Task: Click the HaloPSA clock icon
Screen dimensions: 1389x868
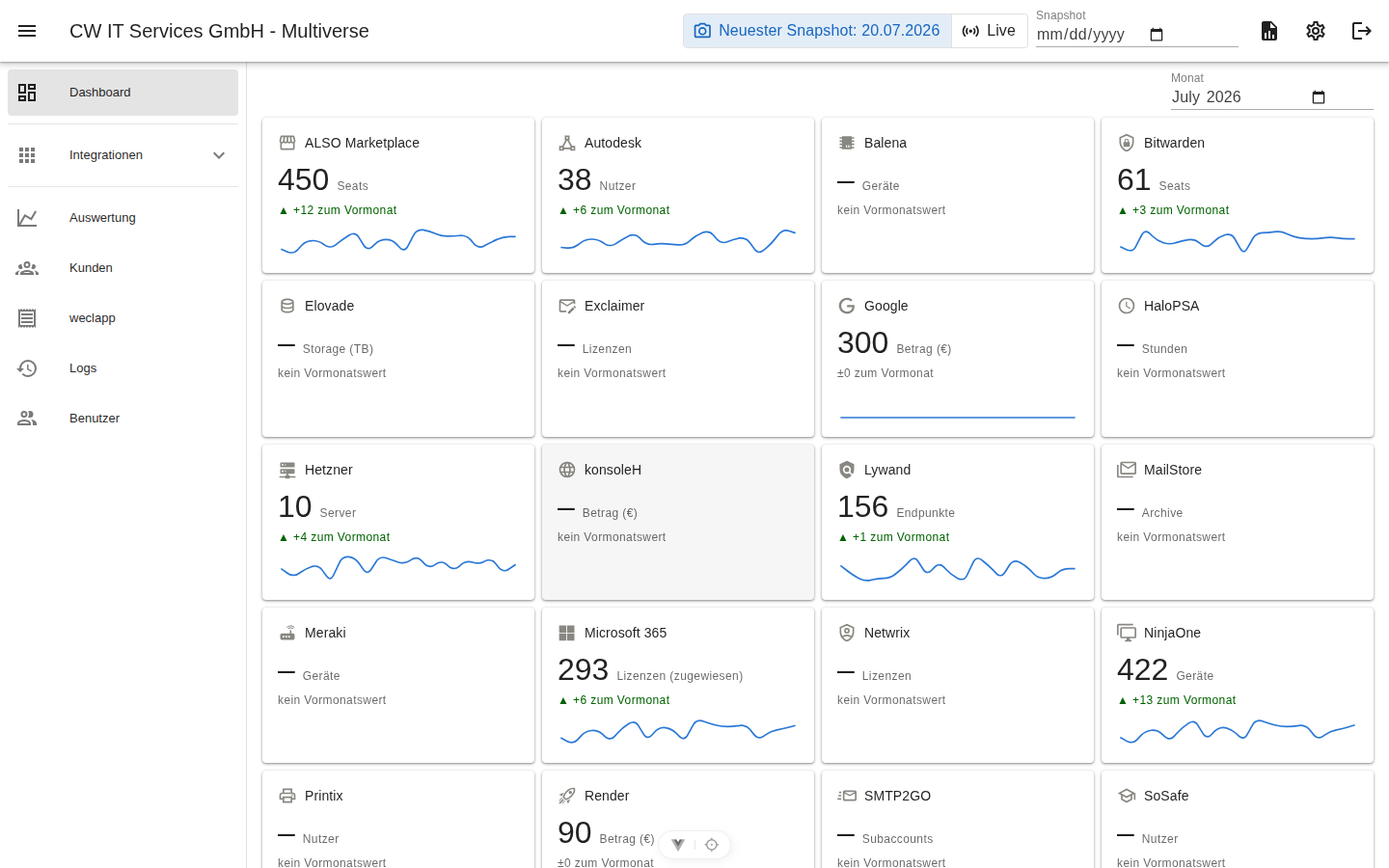Action: click(x=1127, y=306)
